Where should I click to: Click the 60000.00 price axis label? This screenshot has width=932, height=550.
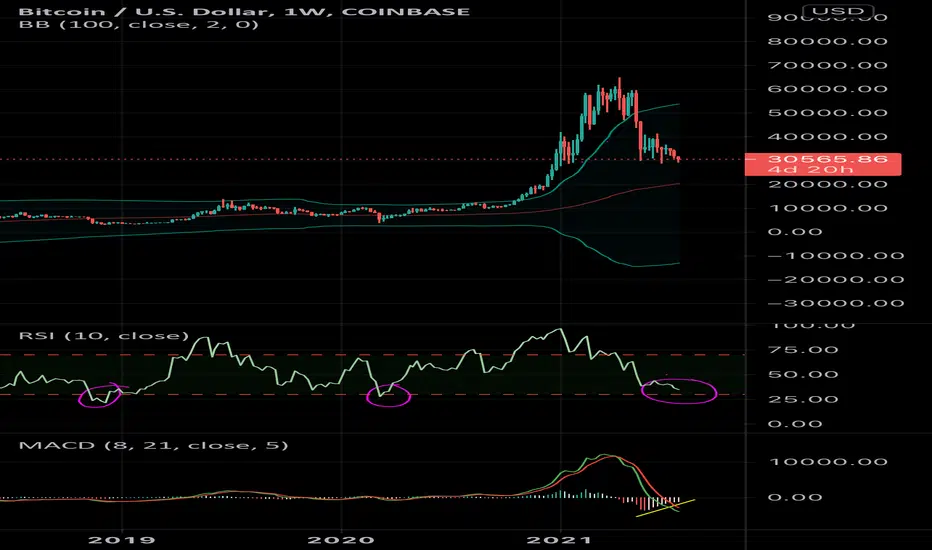point(827,89)
